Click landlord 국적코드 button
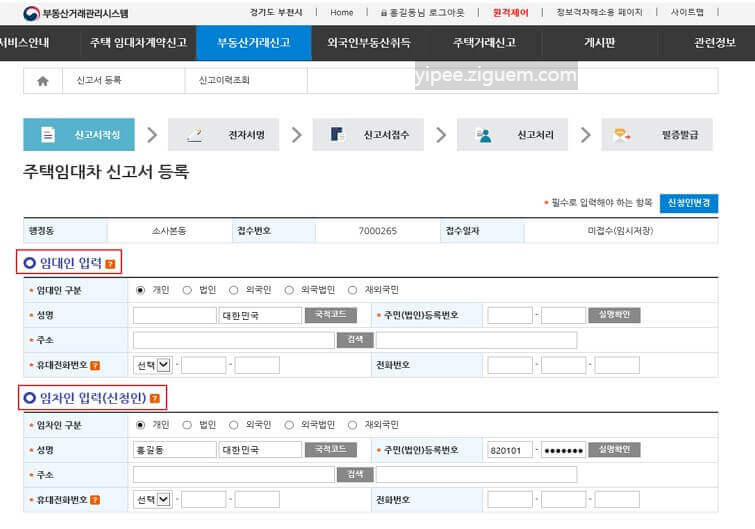Screen dimensions: 755x529 point(331,315)
